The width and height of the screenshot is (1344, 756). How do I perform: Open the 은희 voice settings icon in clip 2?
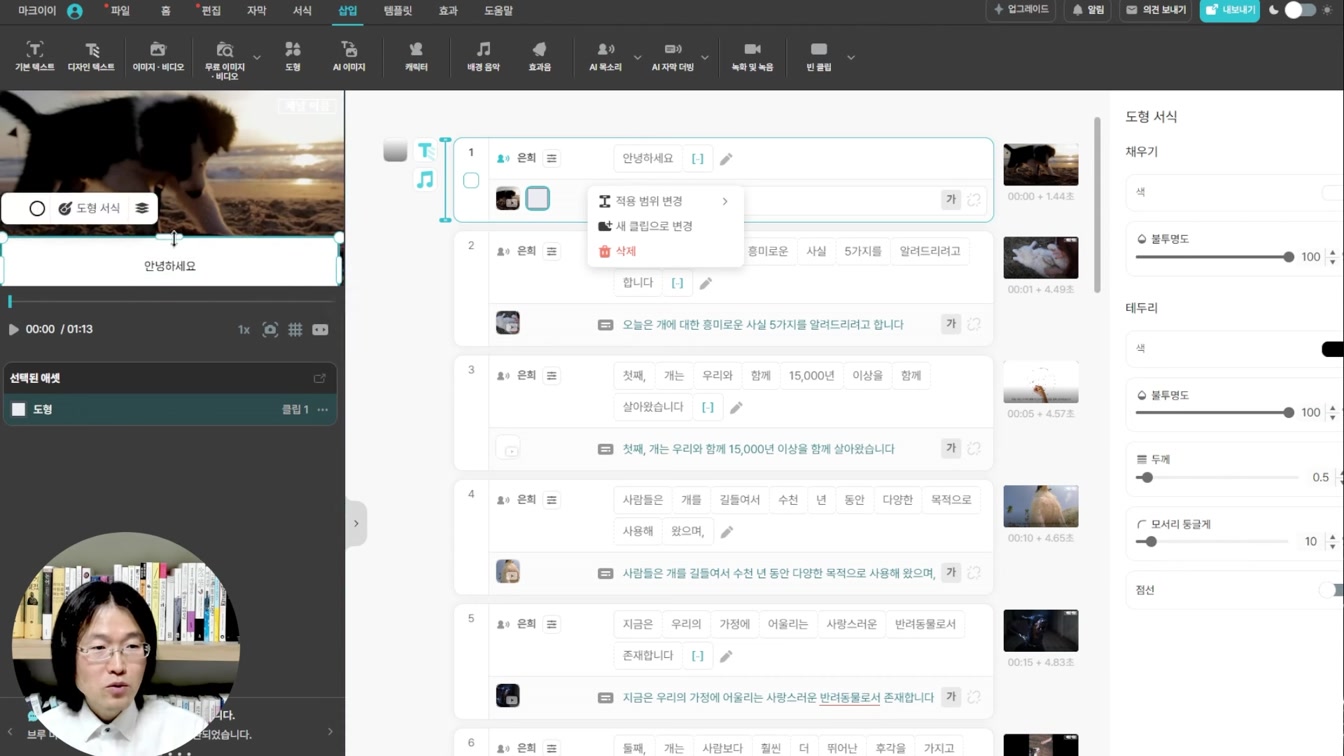552,251
